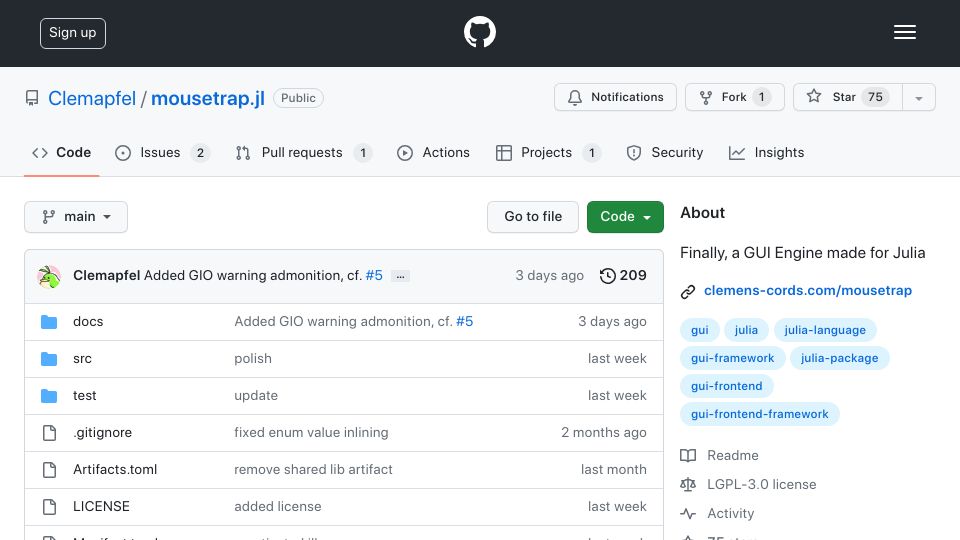The image size is (960, 540).
Task: Open the Readme link in About
Action: click(x=732, y=456)
